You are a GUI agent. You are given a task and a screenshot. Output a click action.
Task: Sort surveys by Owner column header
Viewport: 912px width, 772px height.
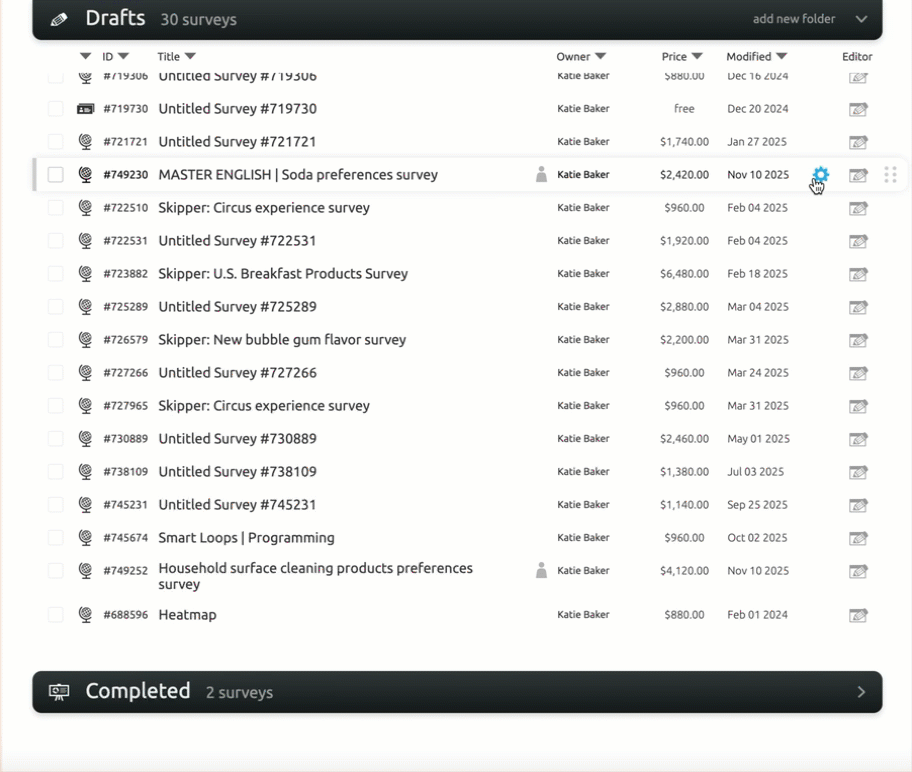click(x=581, y=57)
